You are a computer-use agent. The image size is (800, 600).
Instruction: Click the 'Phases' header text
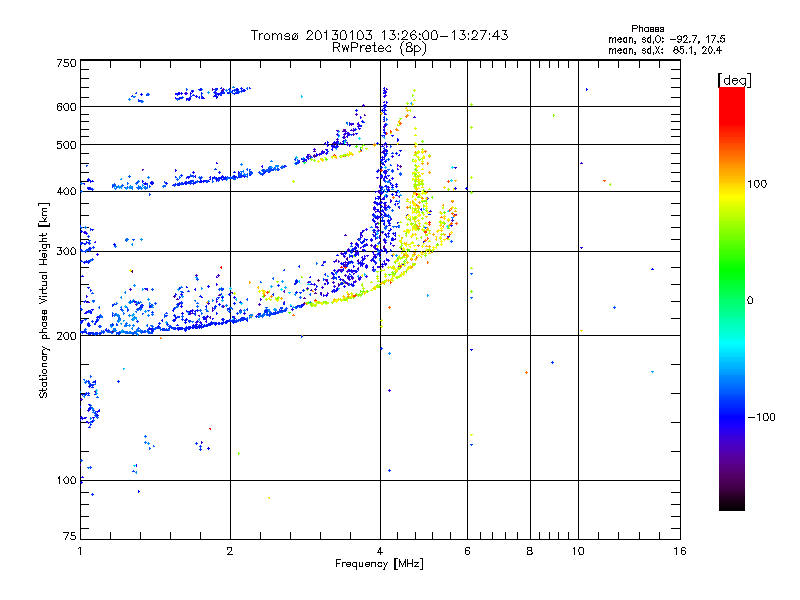(x=647, y=29)
